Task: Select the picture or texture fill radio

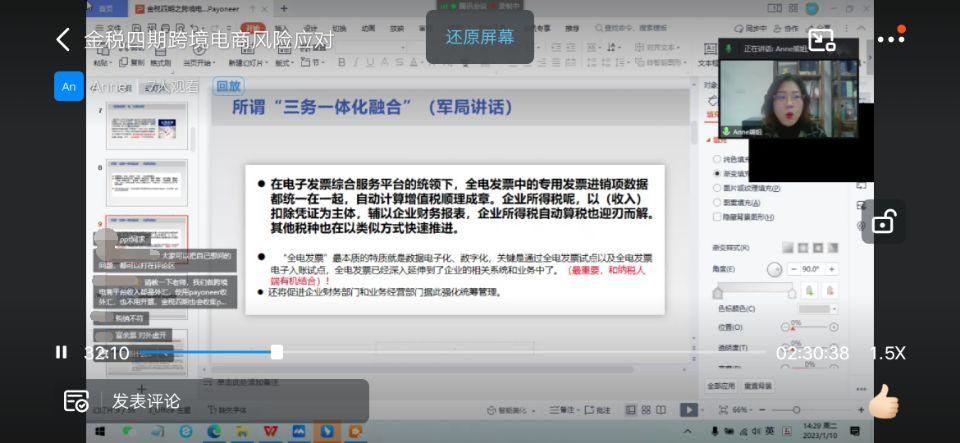Action: pos(717,188)
